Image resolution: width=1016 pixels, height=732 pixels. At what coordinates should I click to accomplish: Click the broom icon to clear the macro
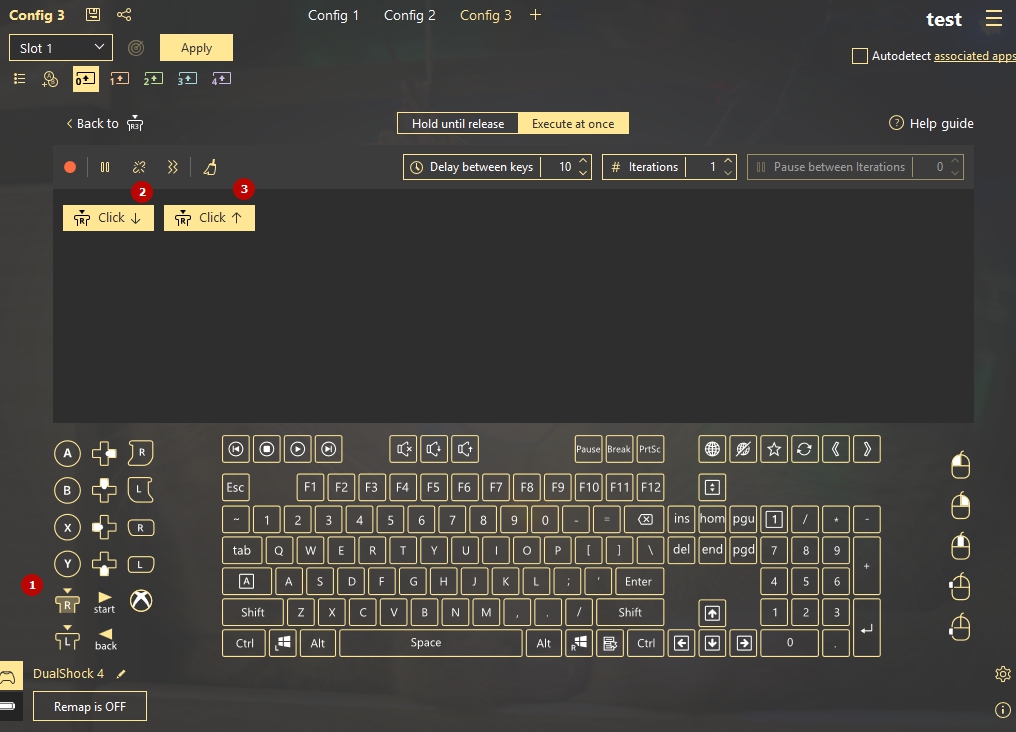209,167
